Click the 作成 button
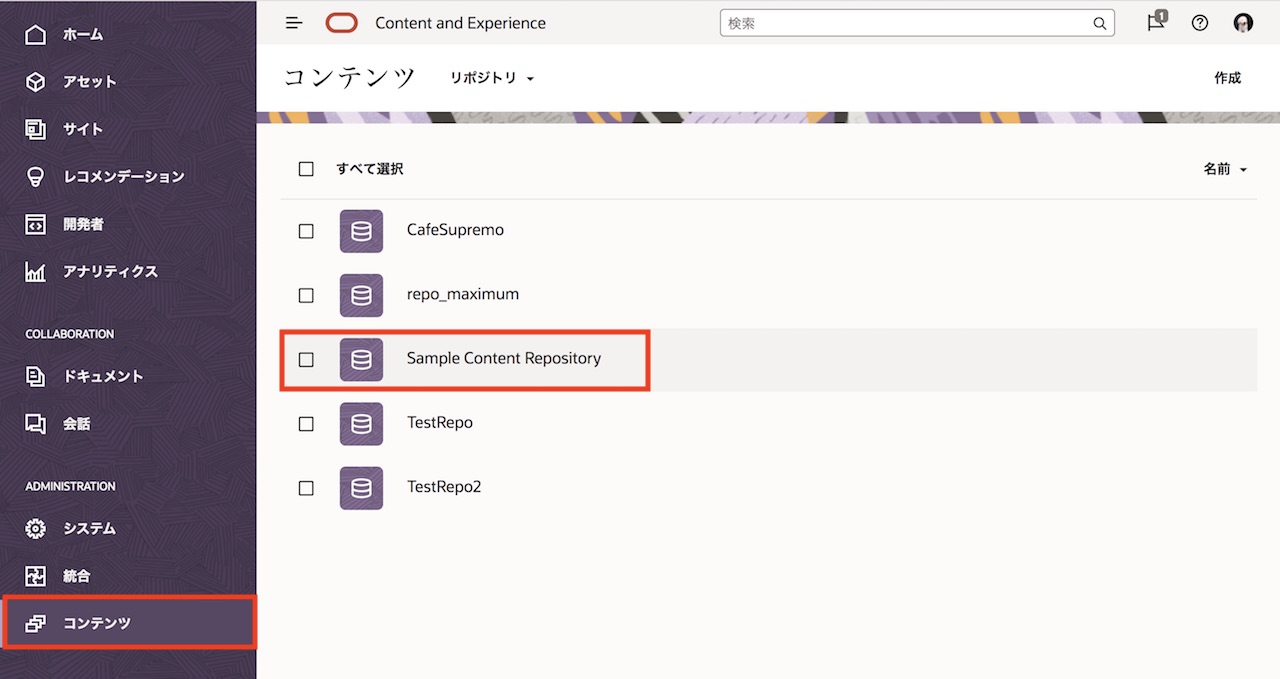 (x=1227, y=78)
